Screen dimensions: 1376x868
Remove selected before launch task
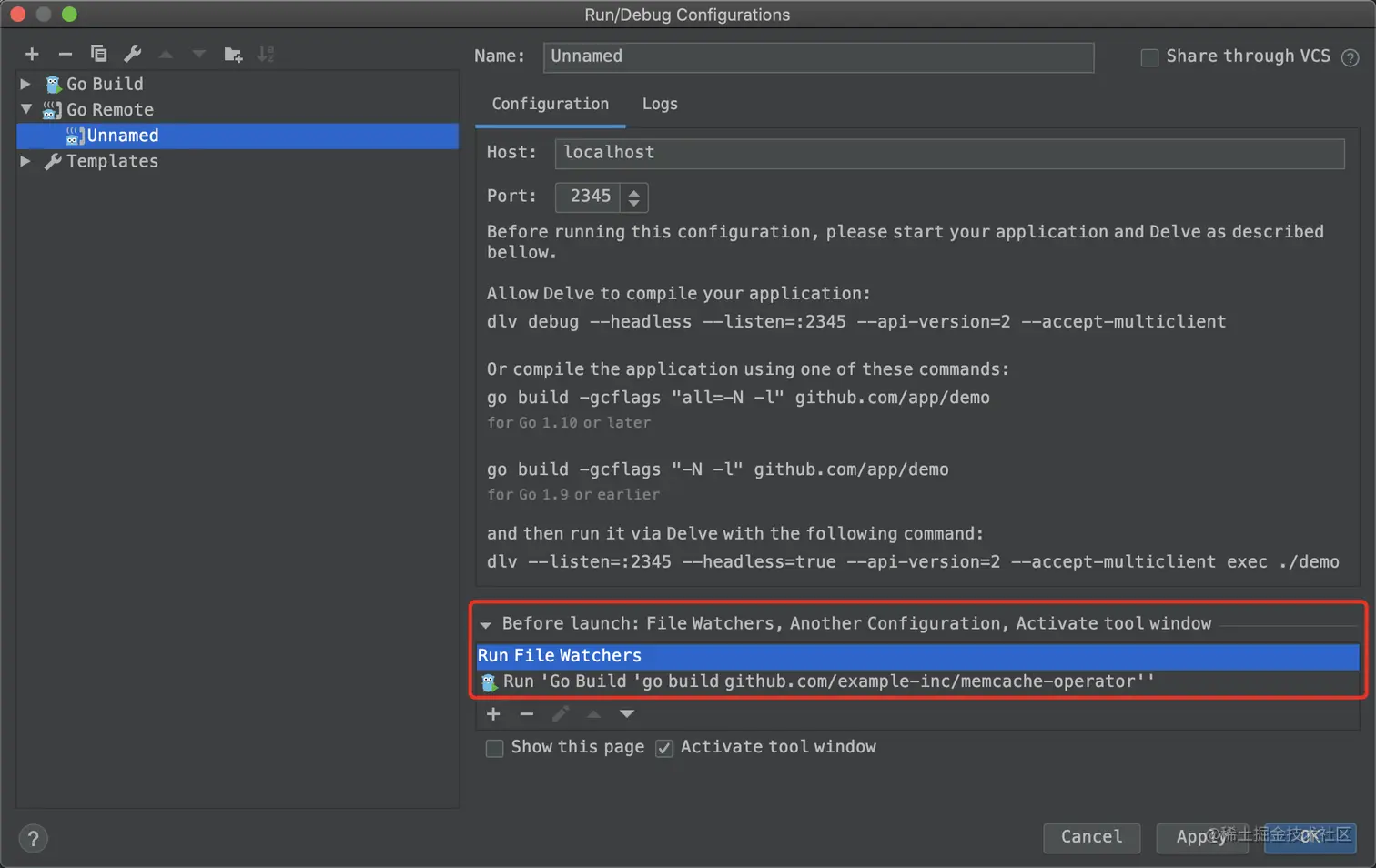pyautogui.click(x=526, y=714)
